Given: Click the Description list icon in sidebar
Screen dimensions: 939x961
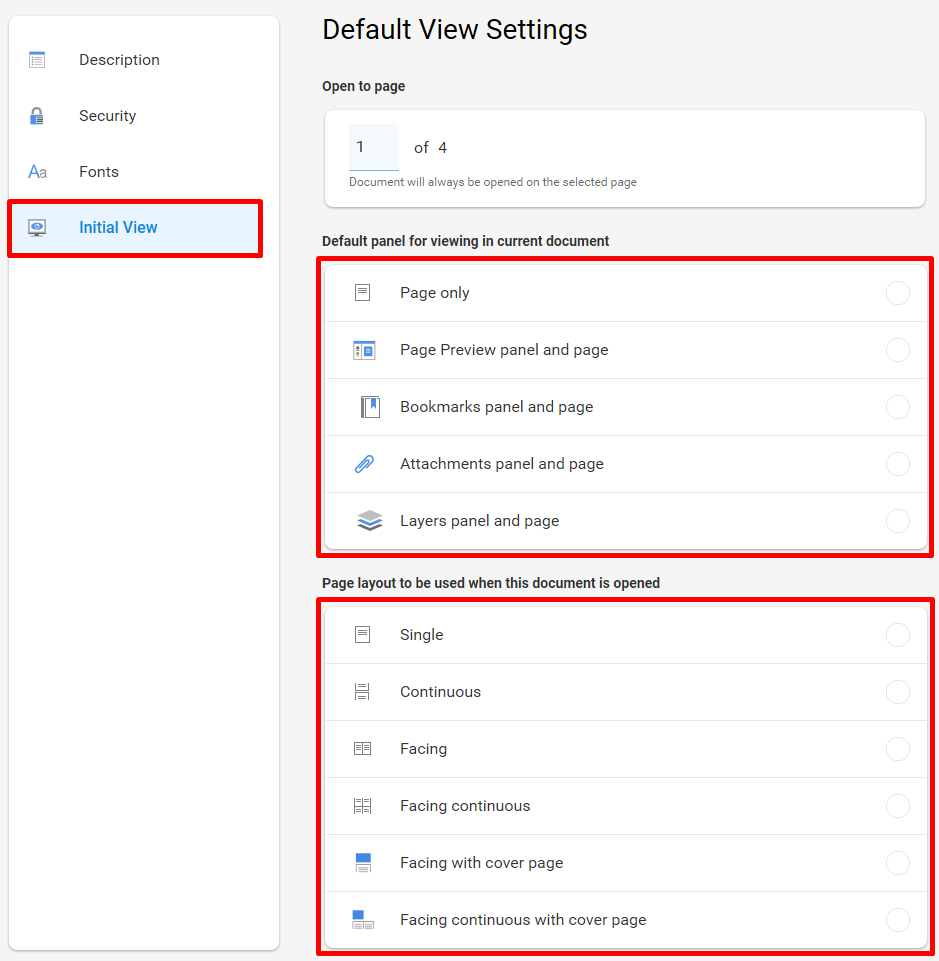Looking at the screenshot, I should (37, 60).
